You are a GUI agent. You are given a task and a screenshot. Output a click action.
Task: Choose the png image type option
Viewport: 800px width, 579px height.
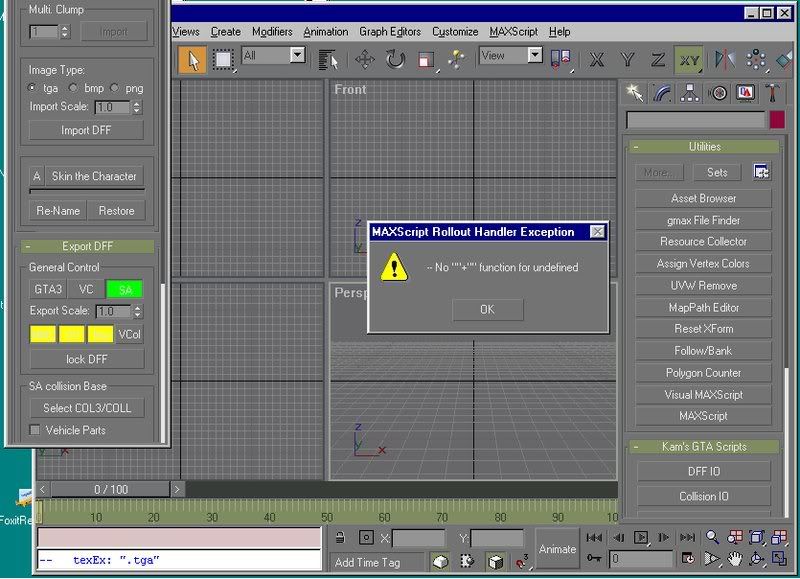tap(115, 88)
